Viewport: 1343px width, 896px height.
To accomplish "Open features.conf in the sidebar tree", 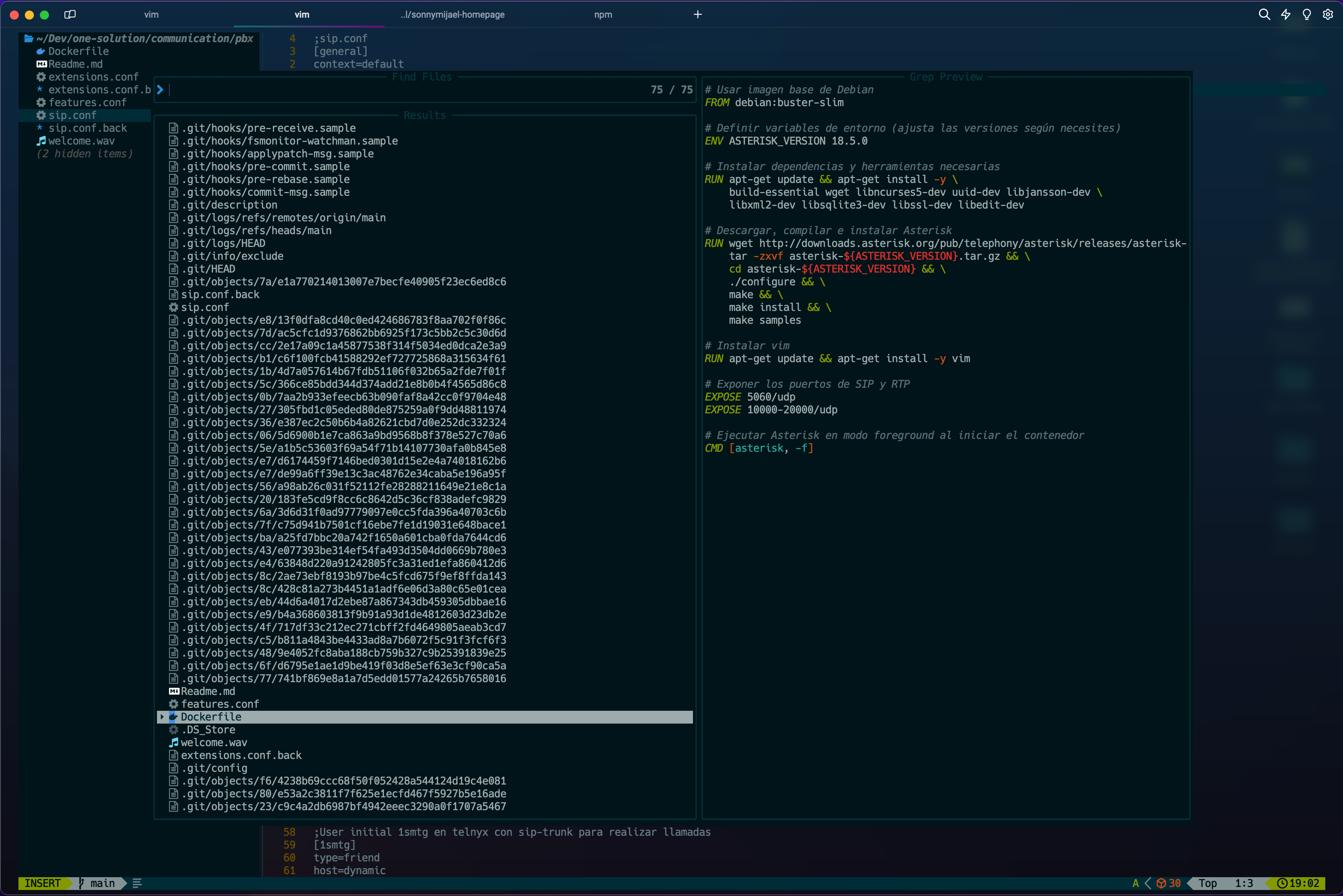I will (x=87, y=102).
